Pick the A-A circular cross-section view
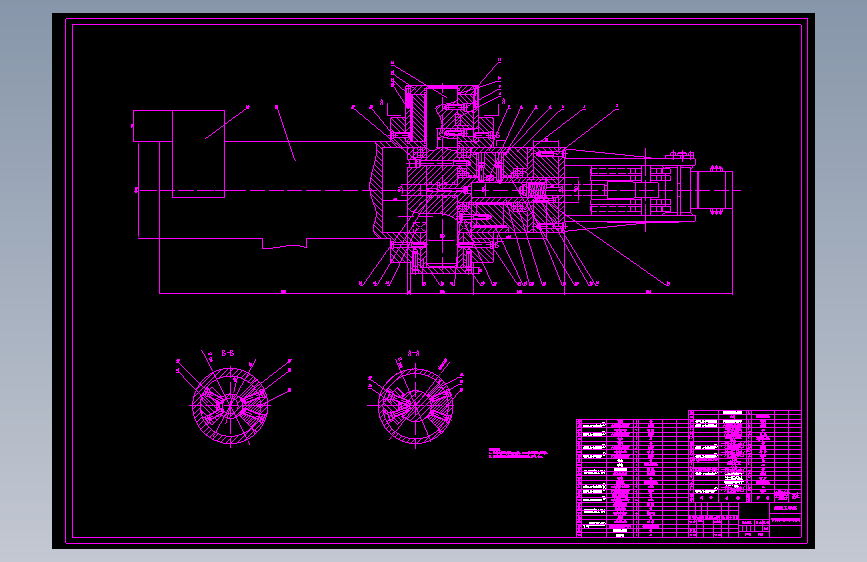The height and width of the screenshot is (562, 867). tap(416, 407)
